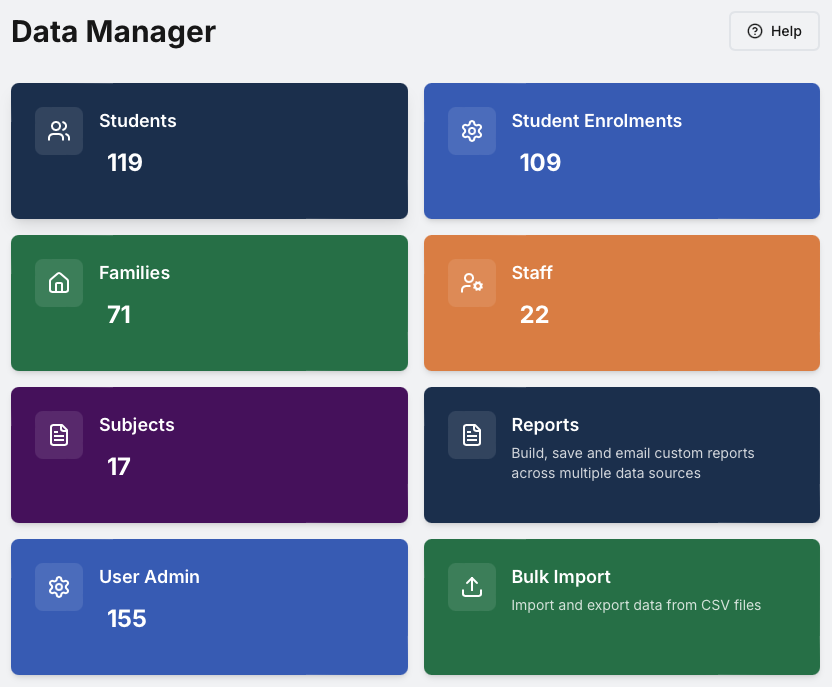The height and width of the screenshot is (687, 832).
Task: Click the Families house icon
Action: (59, 283)
